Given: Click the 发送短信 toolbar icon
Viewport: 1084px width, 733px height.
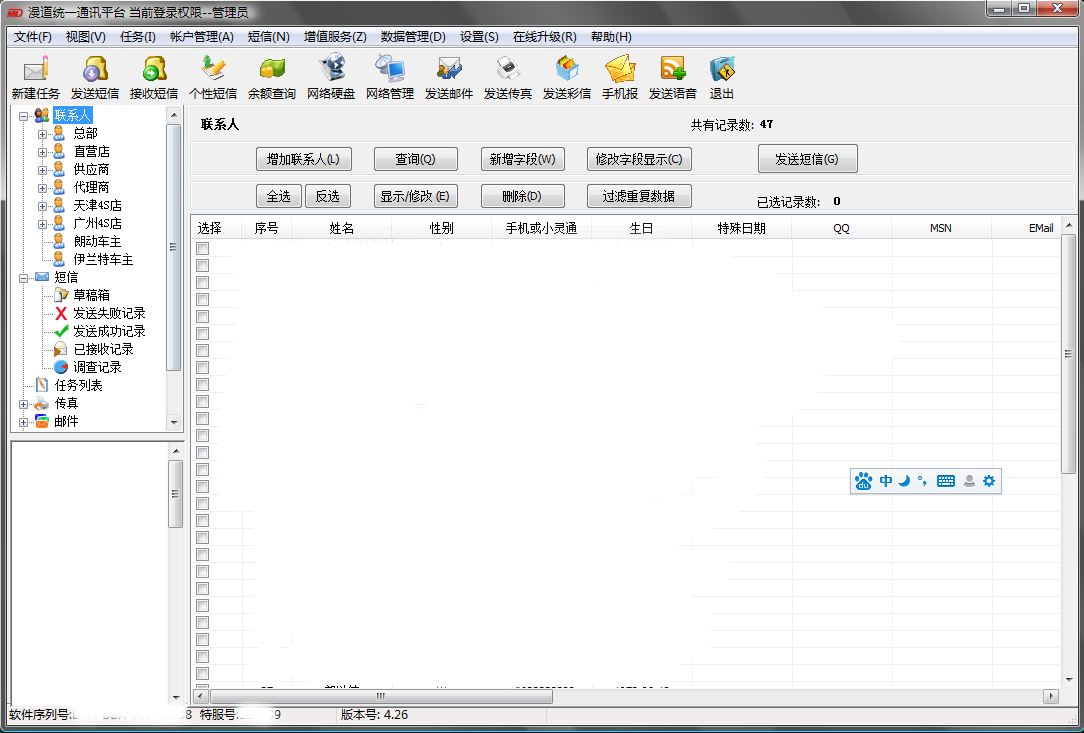Looking at the screenshot, I should coord(95,77).
